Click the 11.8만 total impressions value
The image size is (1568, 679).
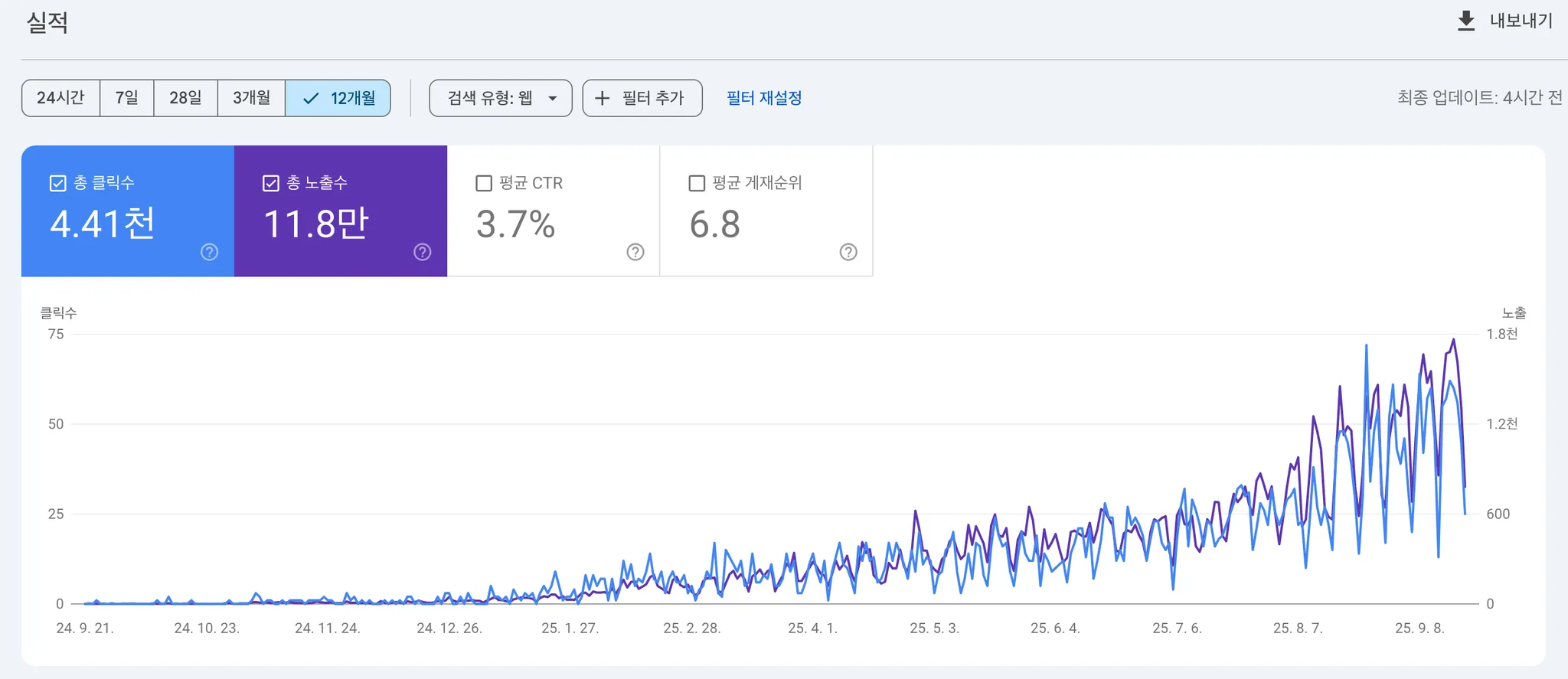(315, 224)
